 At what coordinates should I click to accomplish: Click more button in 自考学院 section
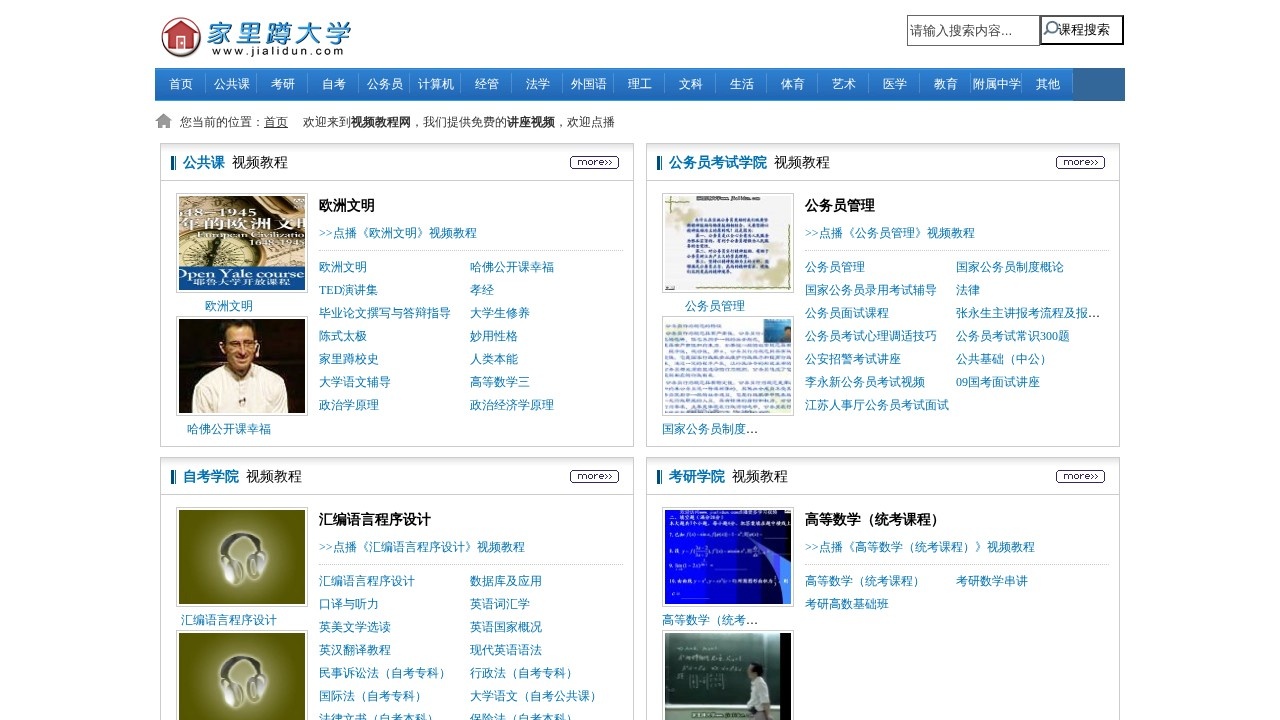point(595,476)
